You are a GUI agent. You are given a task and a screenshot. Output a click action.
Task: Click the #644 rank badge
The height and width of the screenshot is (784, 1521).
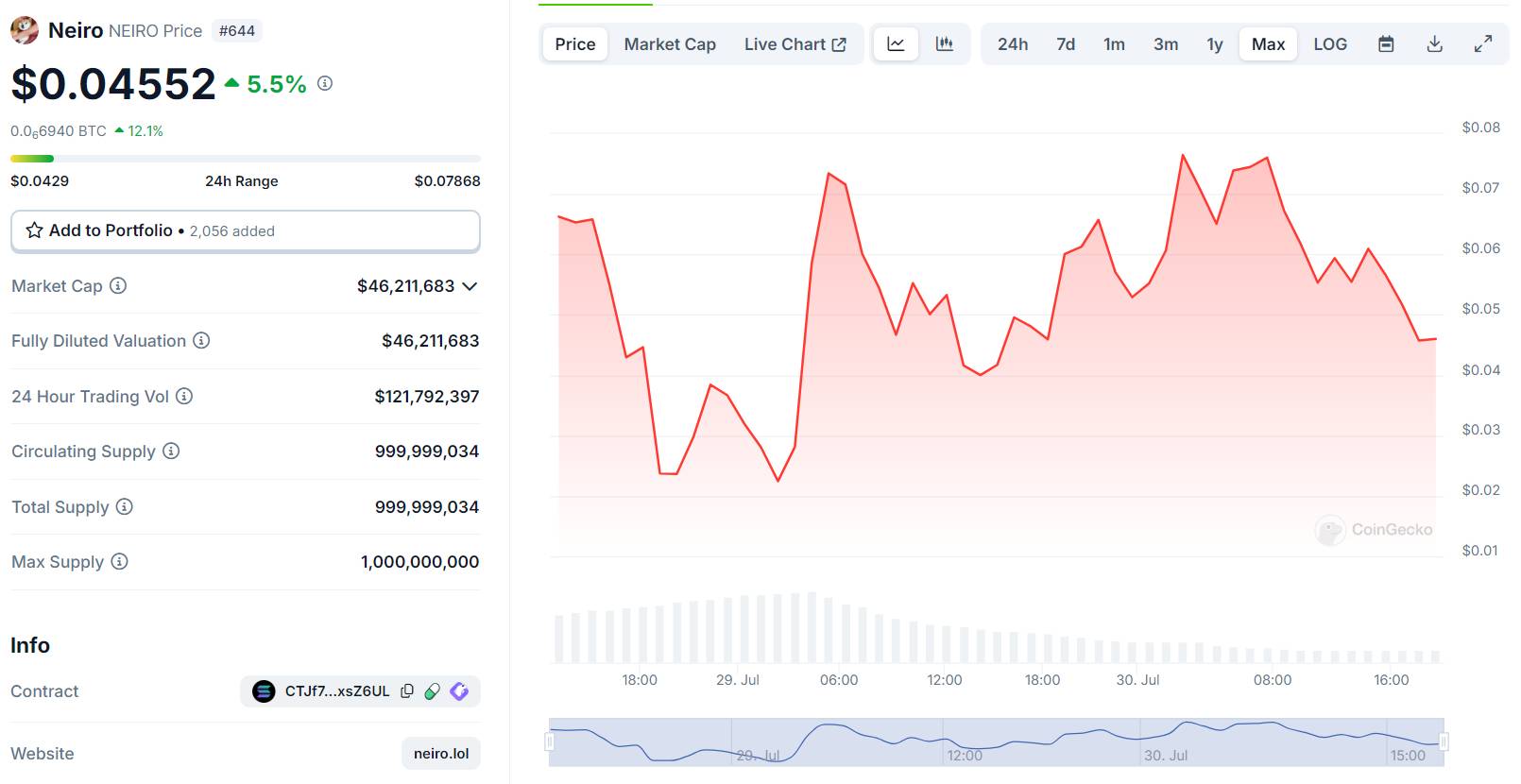(x=236, y=31)
